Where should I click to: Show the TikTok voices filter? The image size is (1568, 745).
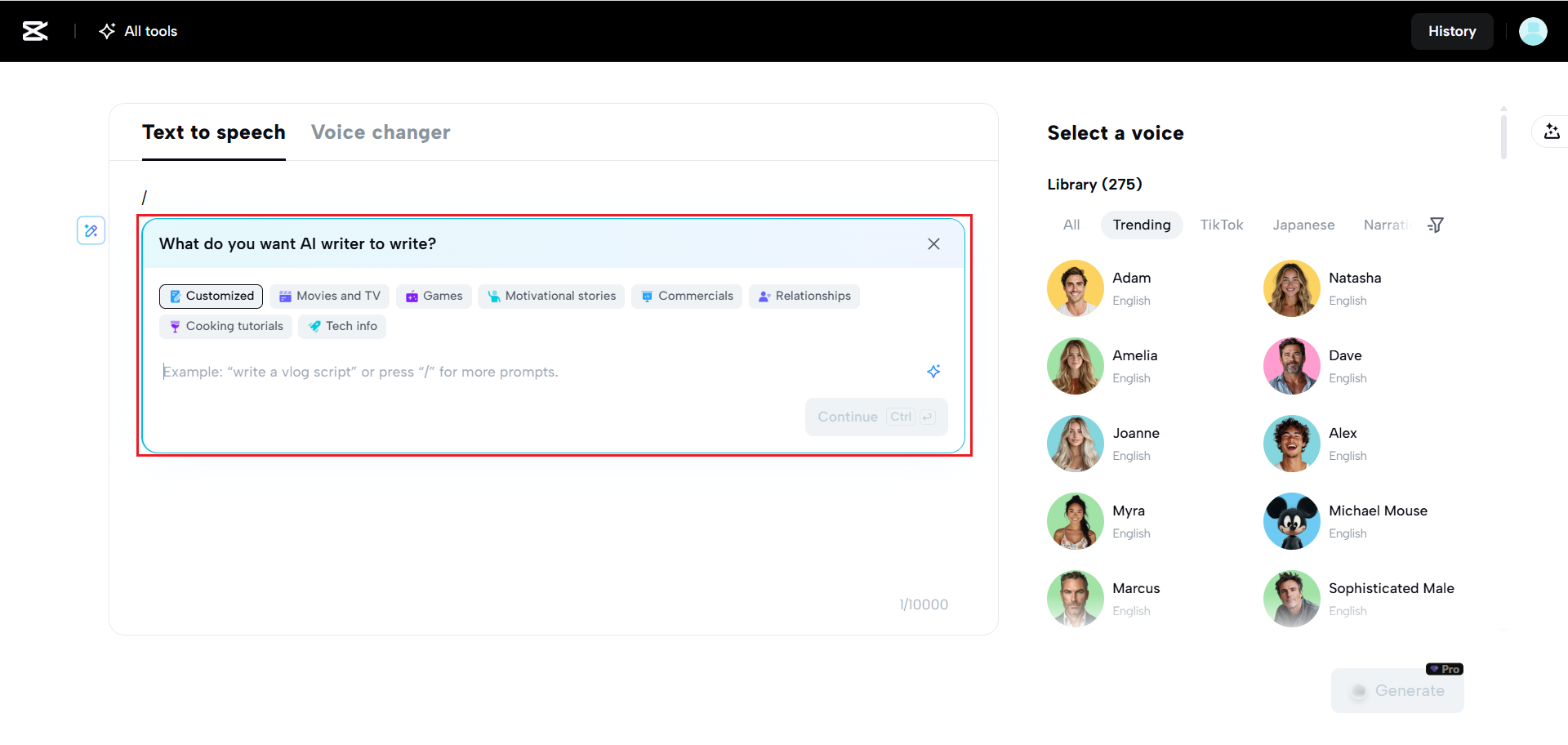point(1222,225)
